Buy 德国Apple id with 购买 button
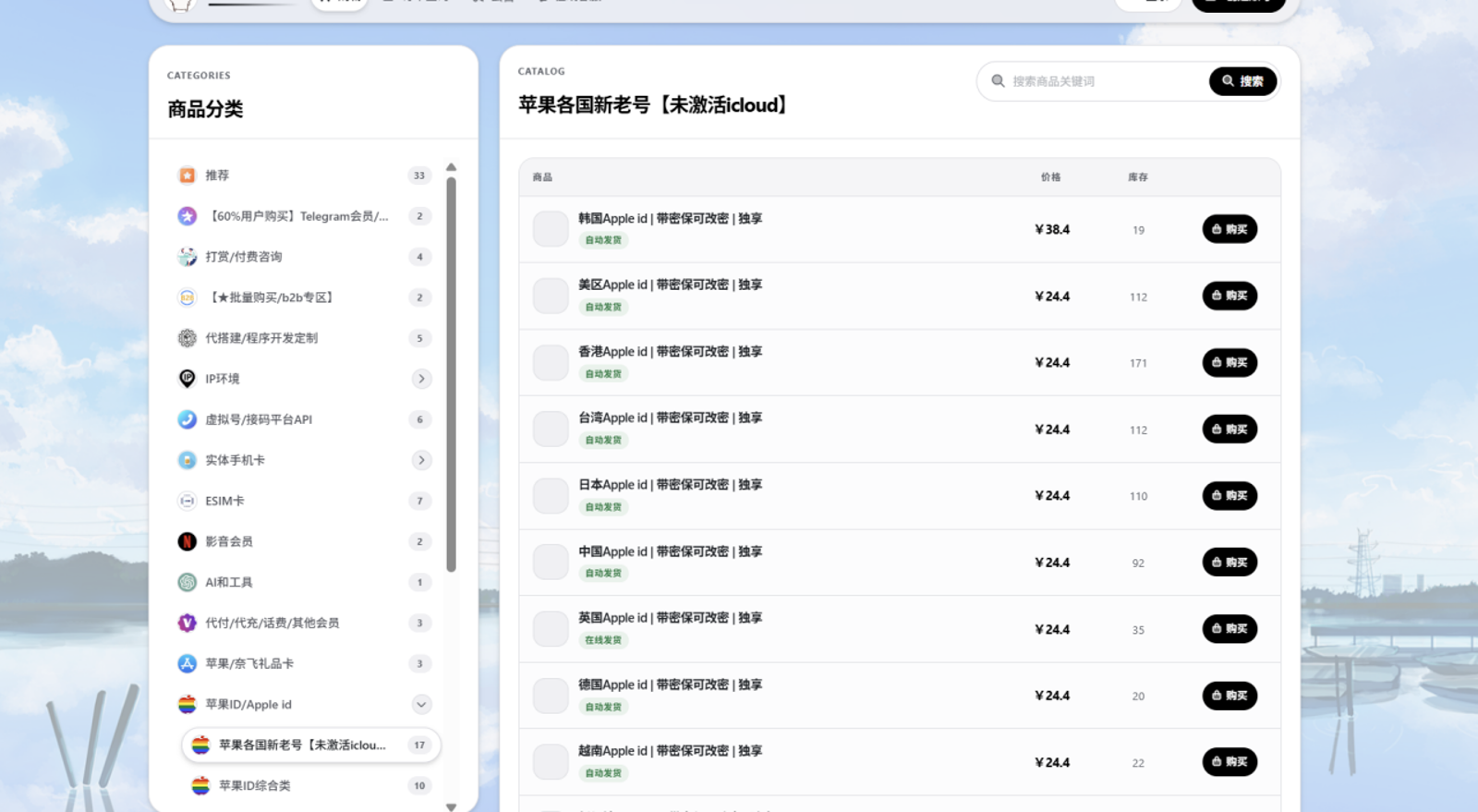This screenshot has height=812, width=1478. [1230, 696]
